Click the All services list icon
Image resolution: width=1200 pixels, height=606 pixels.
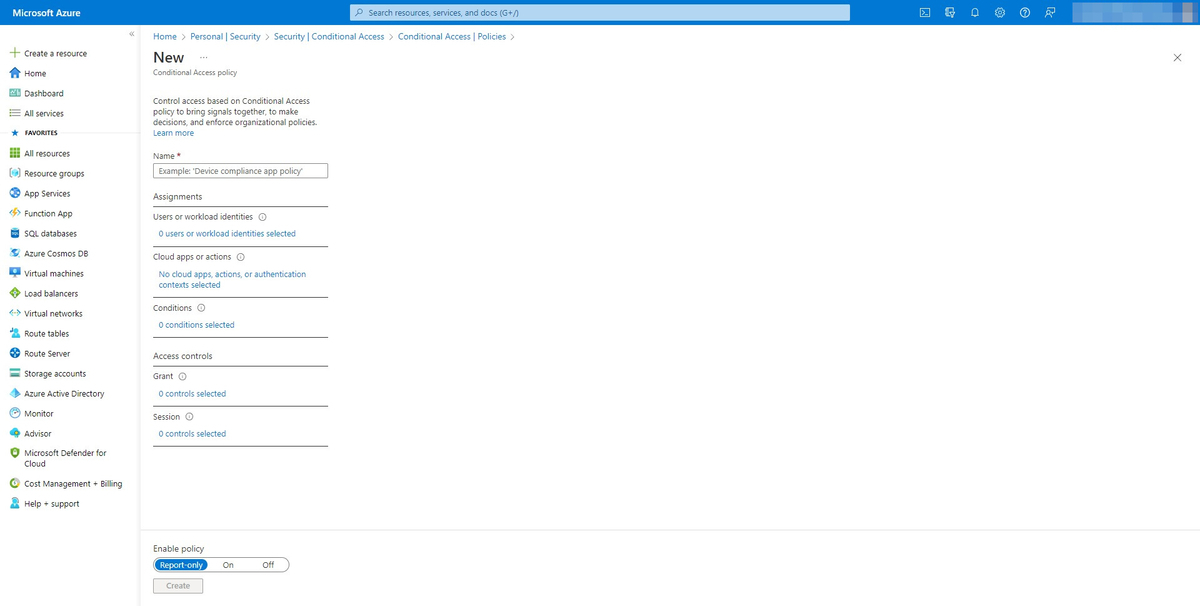point(15,113)
